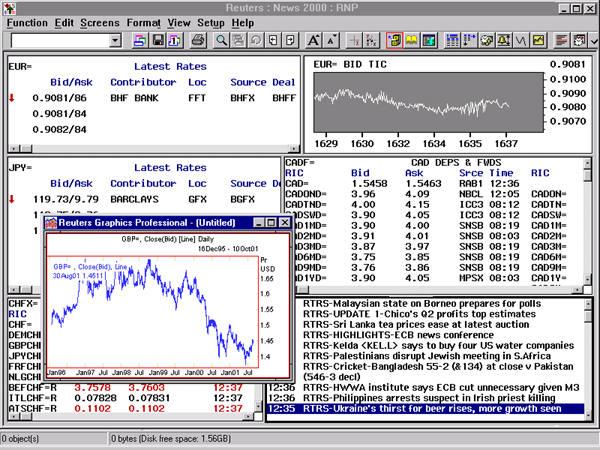Click the floppy disk save icon
The height and width of the screenshot is (450, 600).
click(158, 40)
